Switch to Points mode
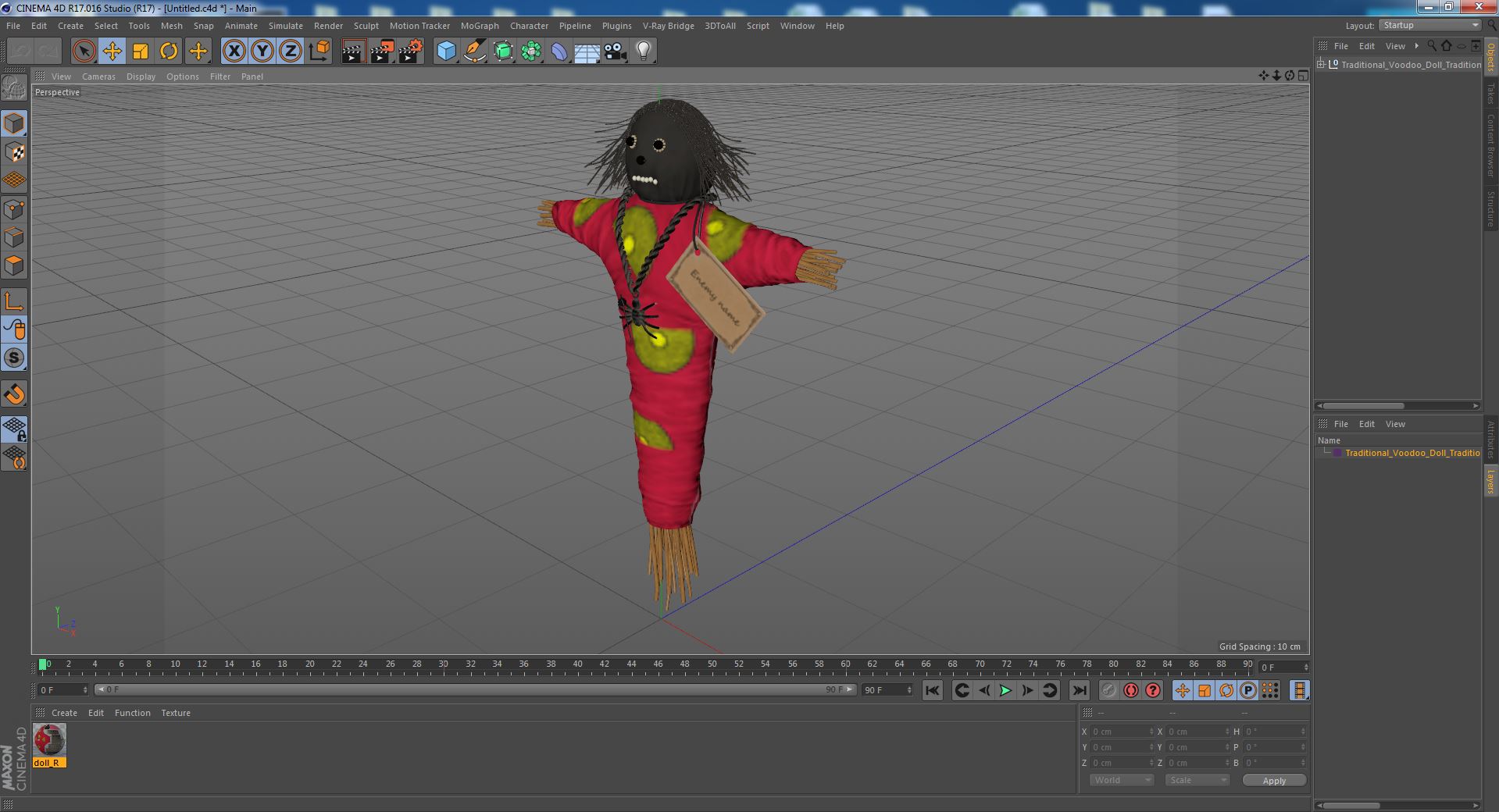The image size is (1499, 812). [14, 209]
